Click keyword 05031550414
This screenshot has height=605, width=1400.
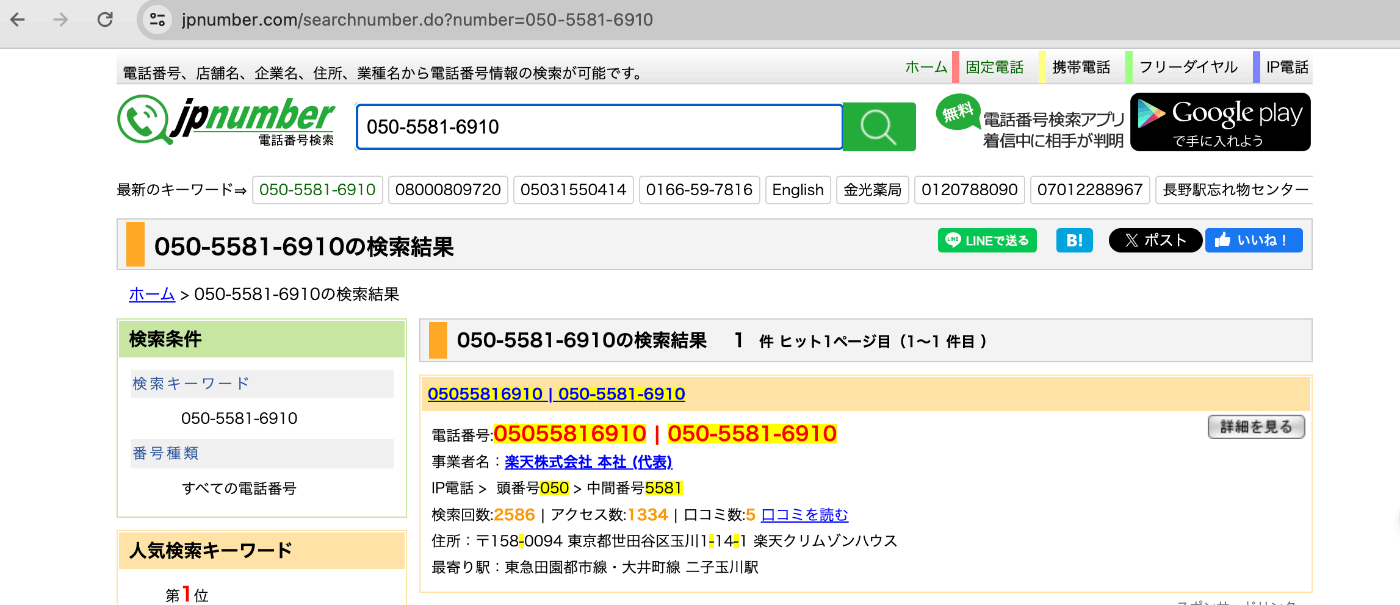click(573, 190)
